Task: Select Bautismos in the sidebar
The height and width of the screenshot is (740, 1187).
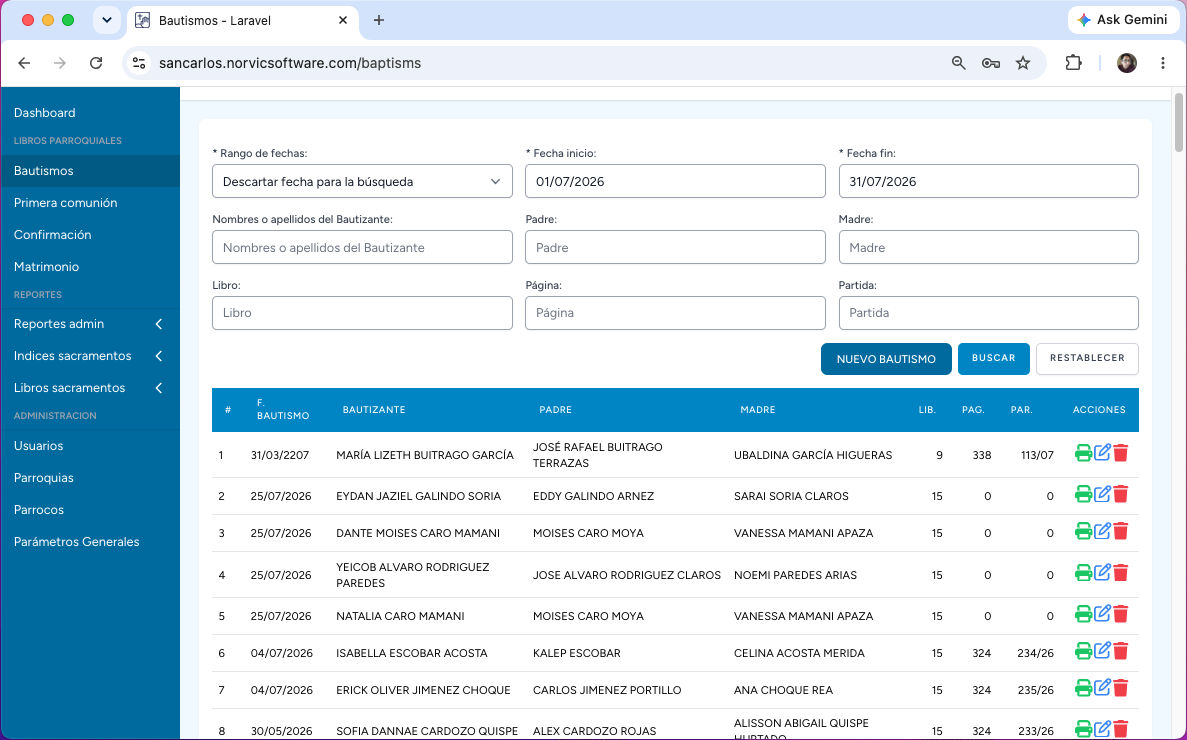Action: tap(89, 171)
